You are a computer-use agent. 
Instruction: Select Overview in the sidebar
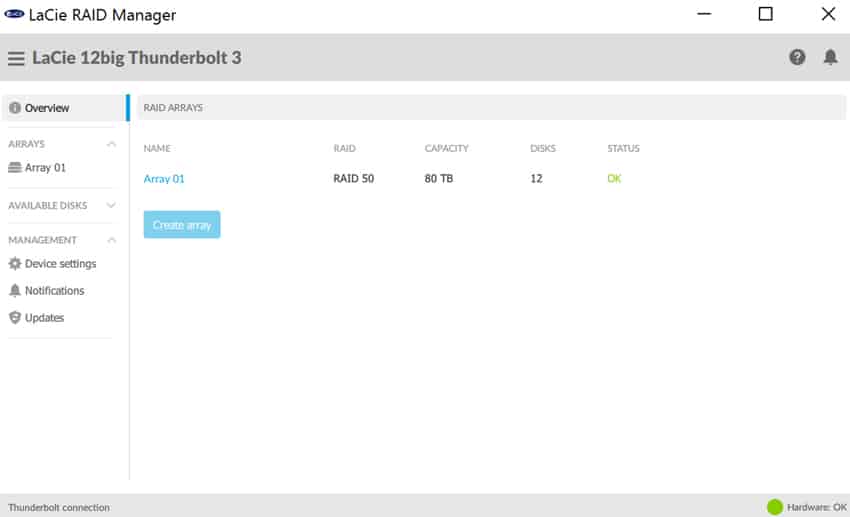coord(64,108)
